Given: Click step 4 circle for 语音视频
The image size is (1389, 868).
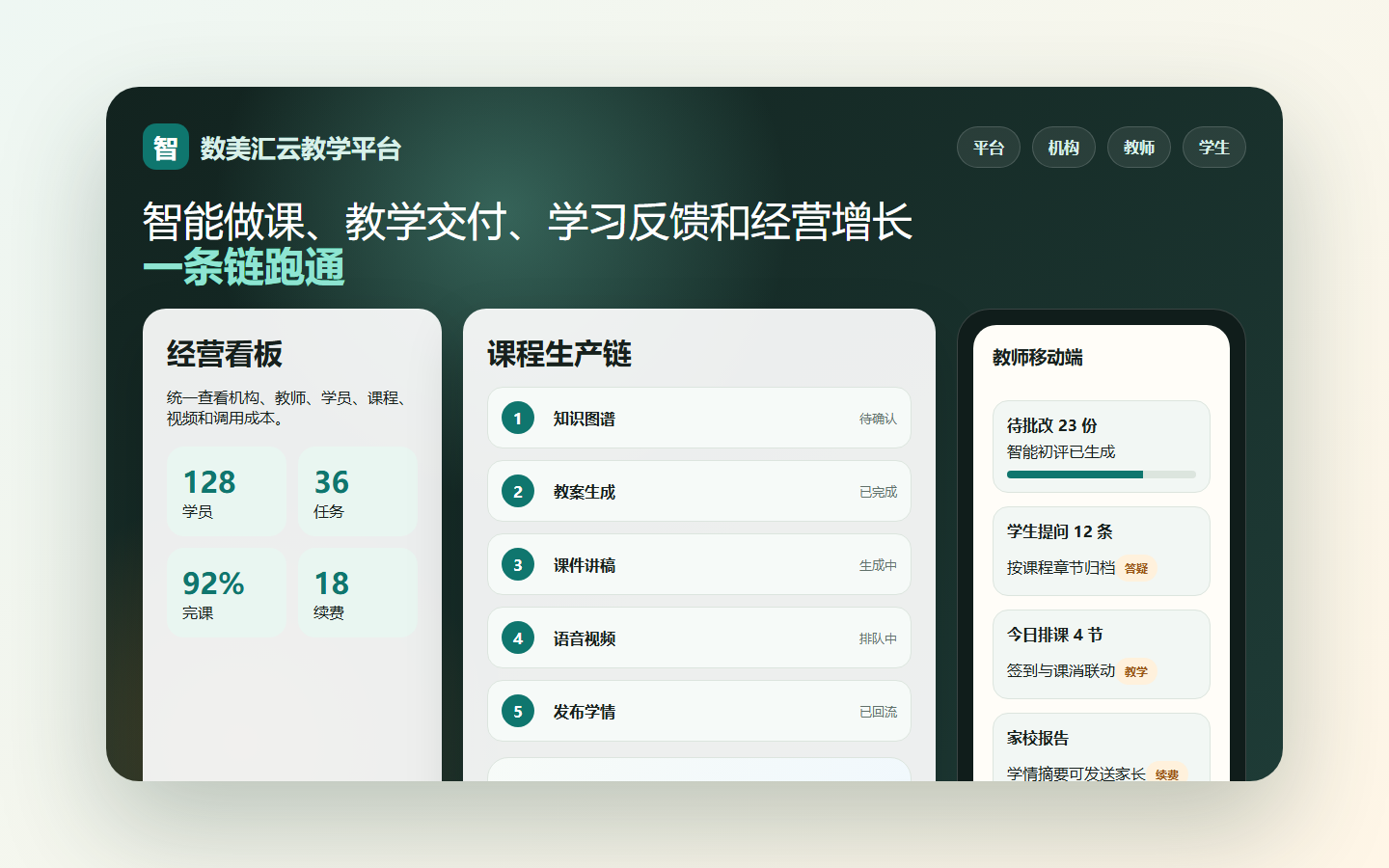Looking at the screenshot, I should pos(518,637).
